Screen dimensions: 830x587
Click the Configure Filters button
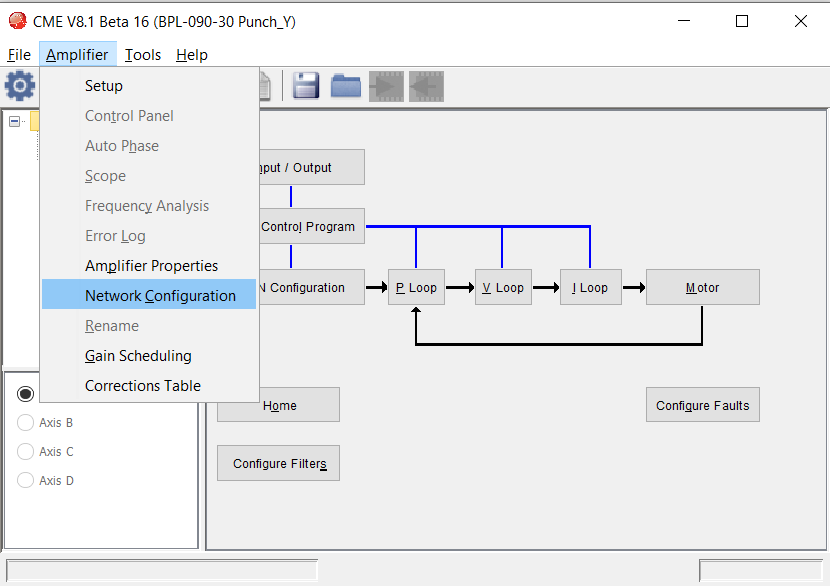[278, 463]
